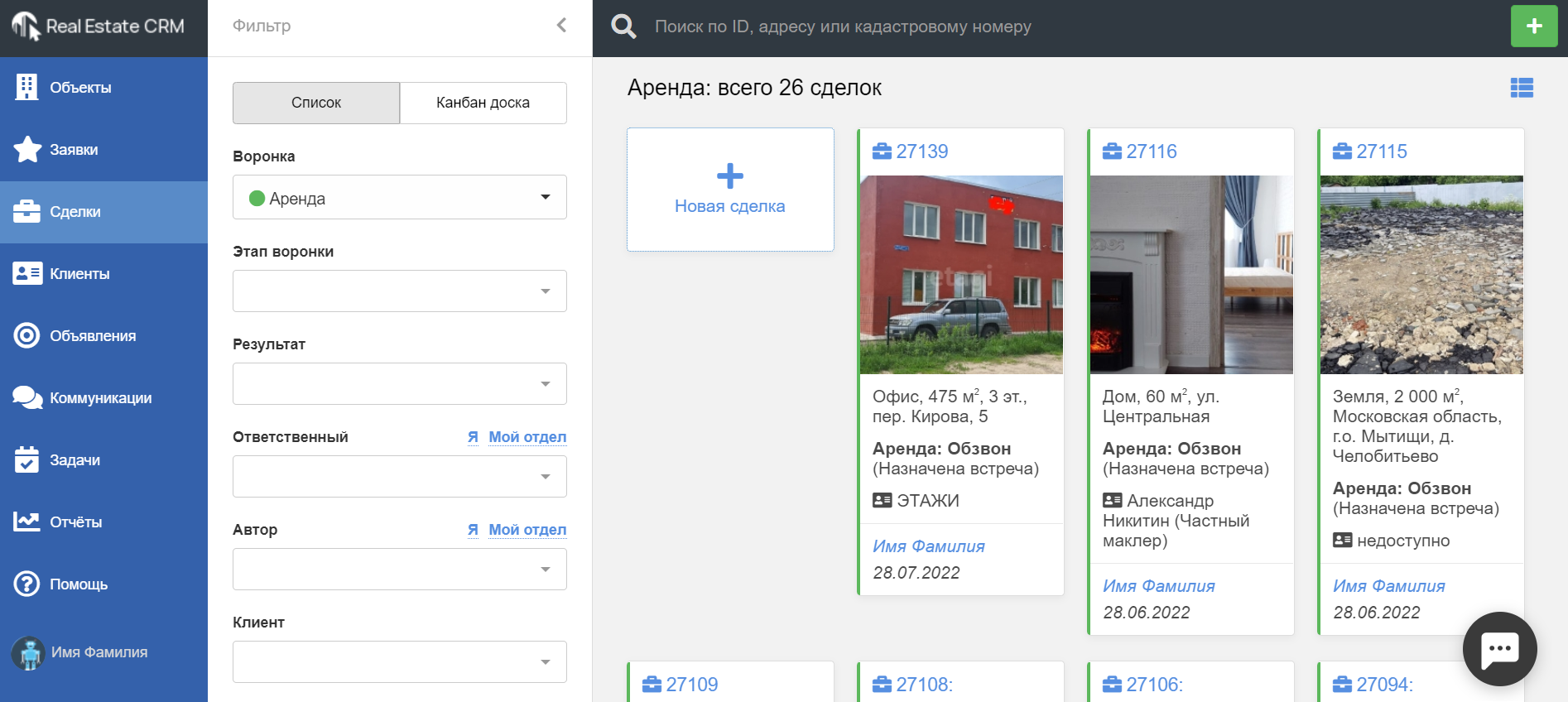Click date 28.07.2022 on deal card
Image resolution: width=1568 pixels, height=702 pixels.
pyautogui.click(x=916, y=573)
